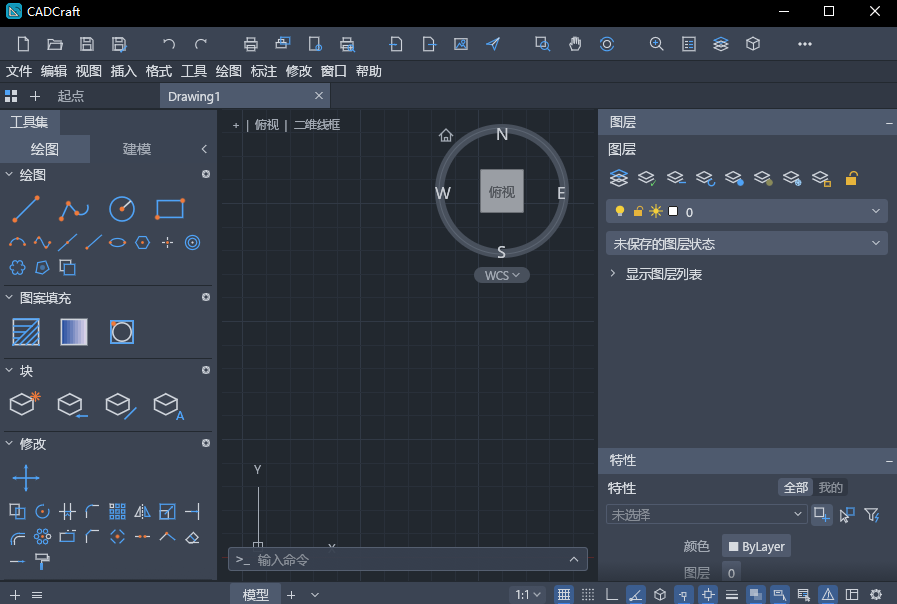Collapse the 修改 section
Image resolution: width=897 pixels, height=604 pixels.
pyautogui.click(x=9, y=443)
